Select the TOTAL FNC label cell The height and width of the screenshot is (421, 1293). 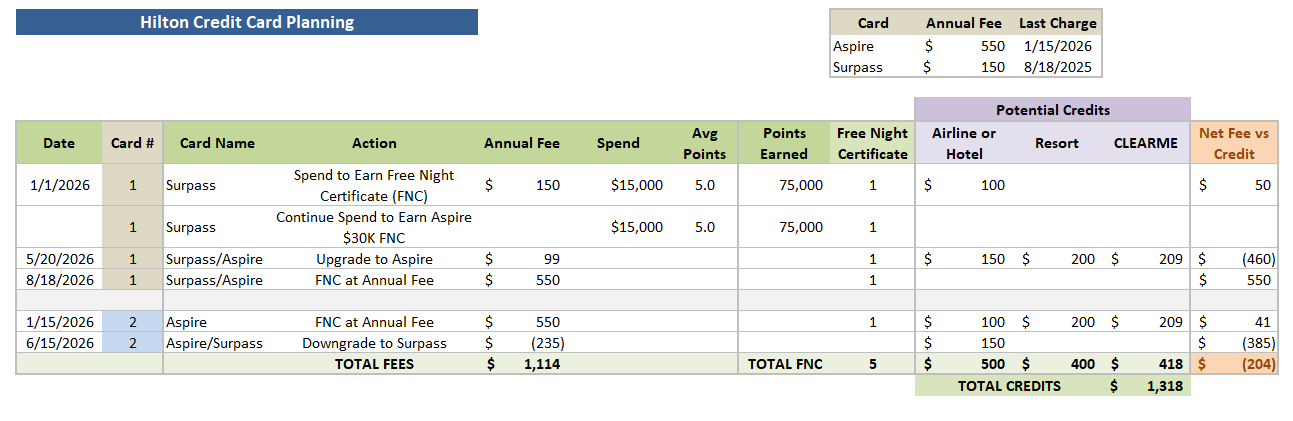point(785,364)
